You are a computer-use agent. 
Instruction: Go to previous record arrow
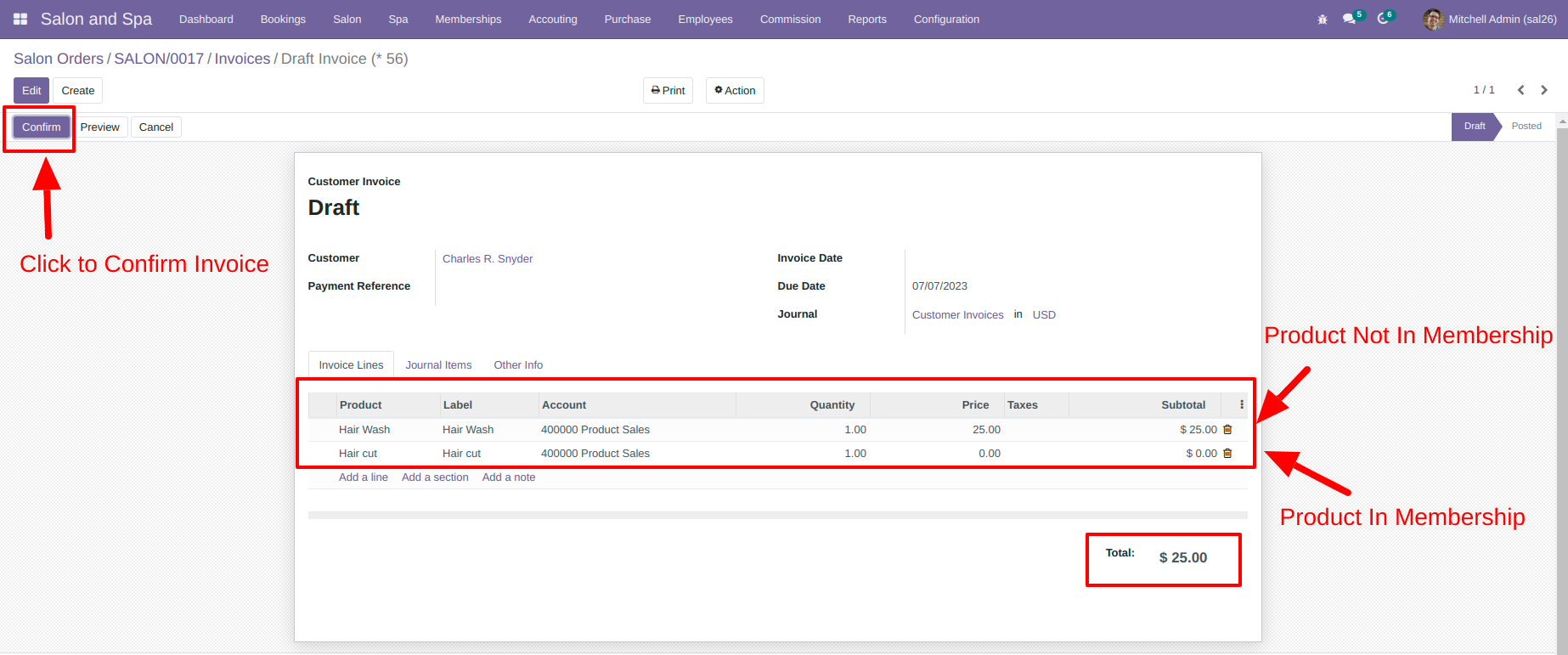(1521, 90)
